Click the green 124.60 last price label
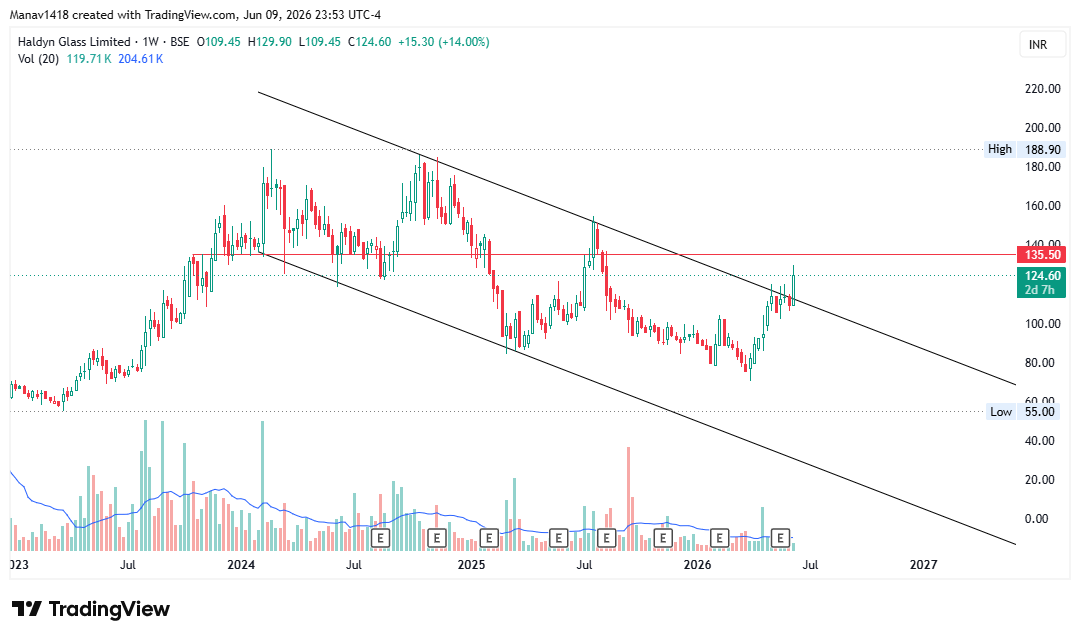Screen dimensions: 1080x639 1041,275
